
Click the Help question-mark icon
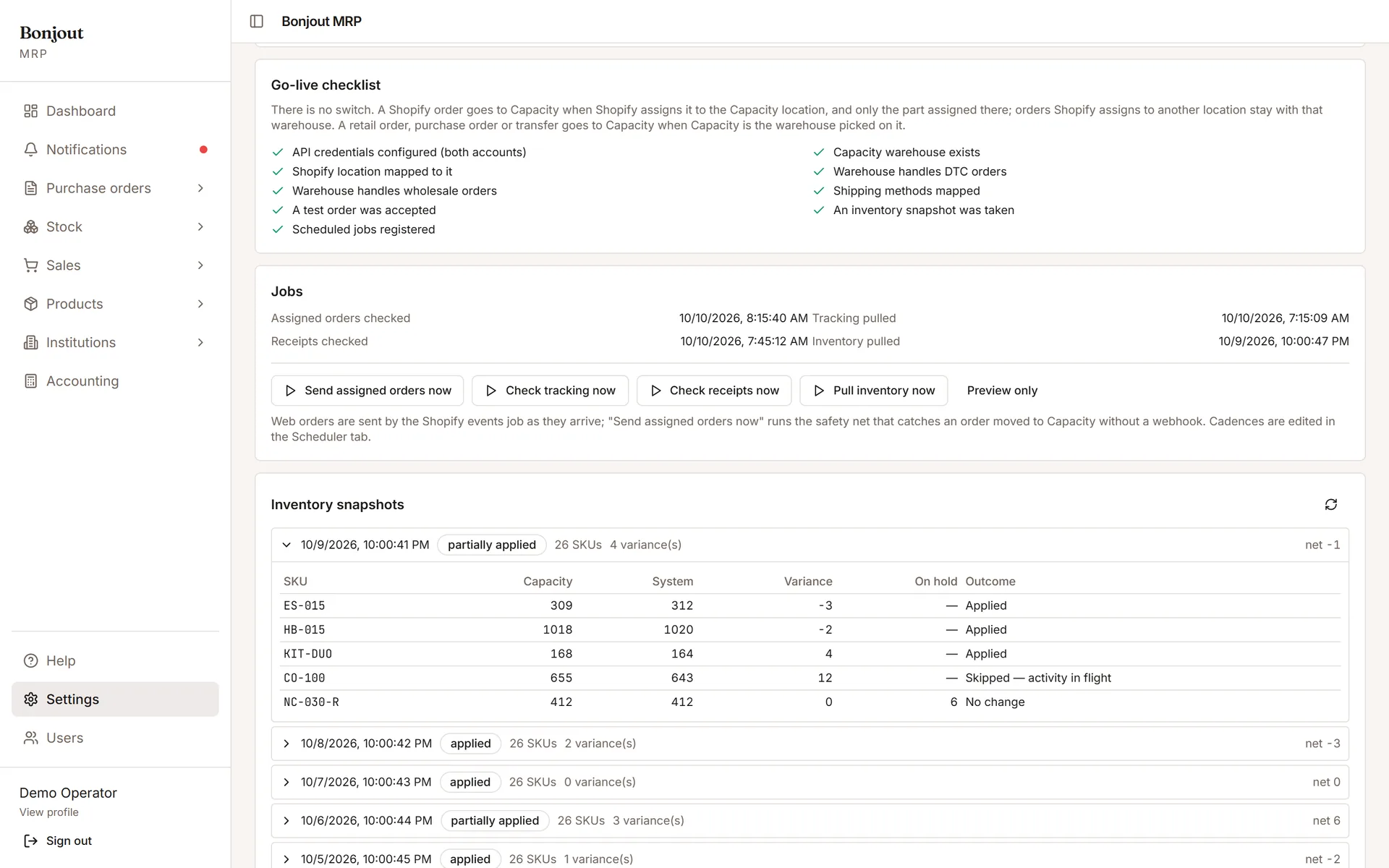pyautogui.click(x=30, y=661)
